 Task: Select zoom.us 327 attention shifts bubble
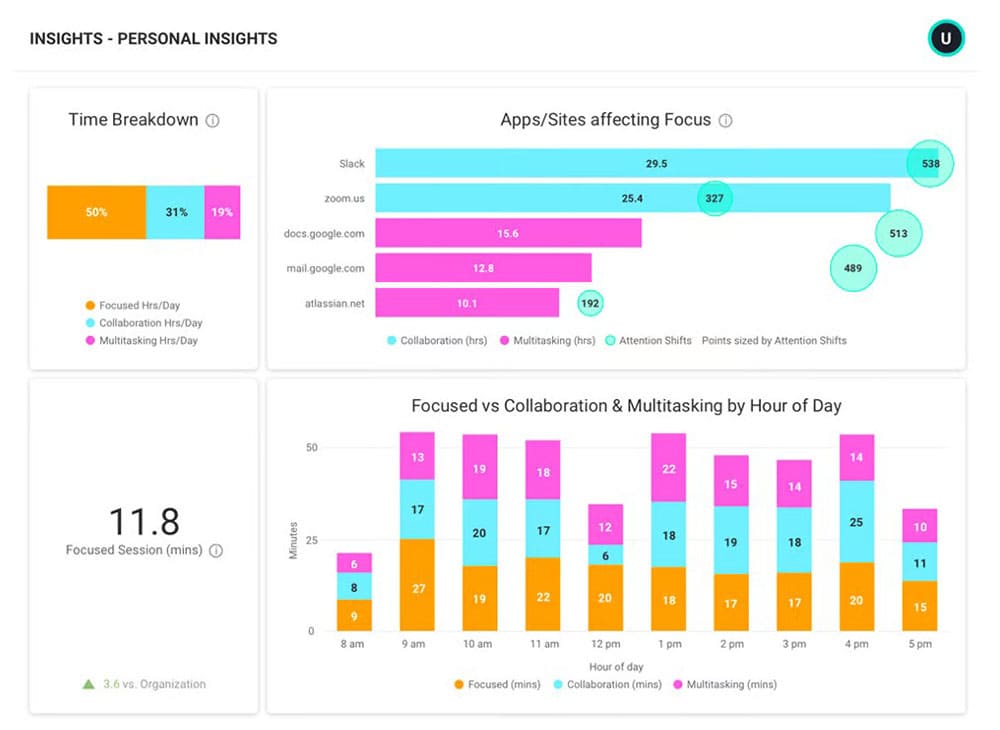(714, 198)
